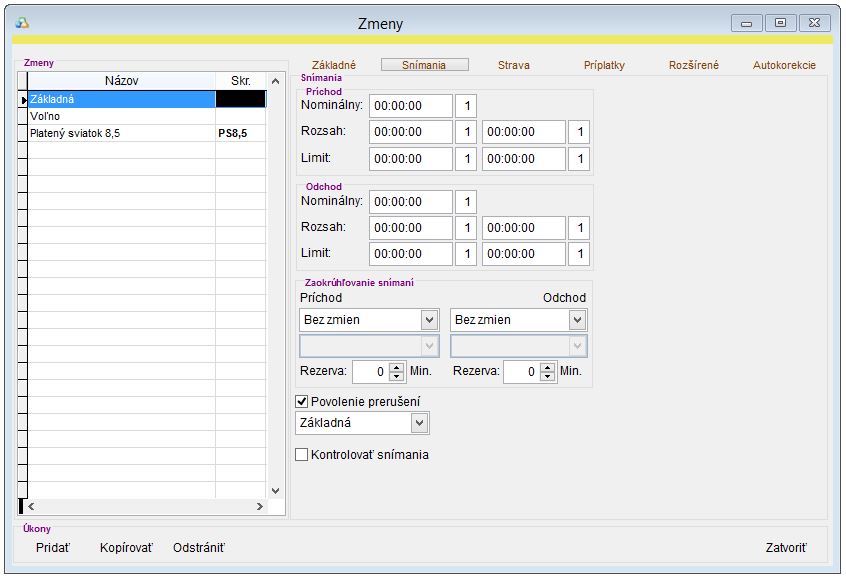
Task: Click the black Skr. cell of Základná
Action: pyautogui.click(x=241, y=99)
